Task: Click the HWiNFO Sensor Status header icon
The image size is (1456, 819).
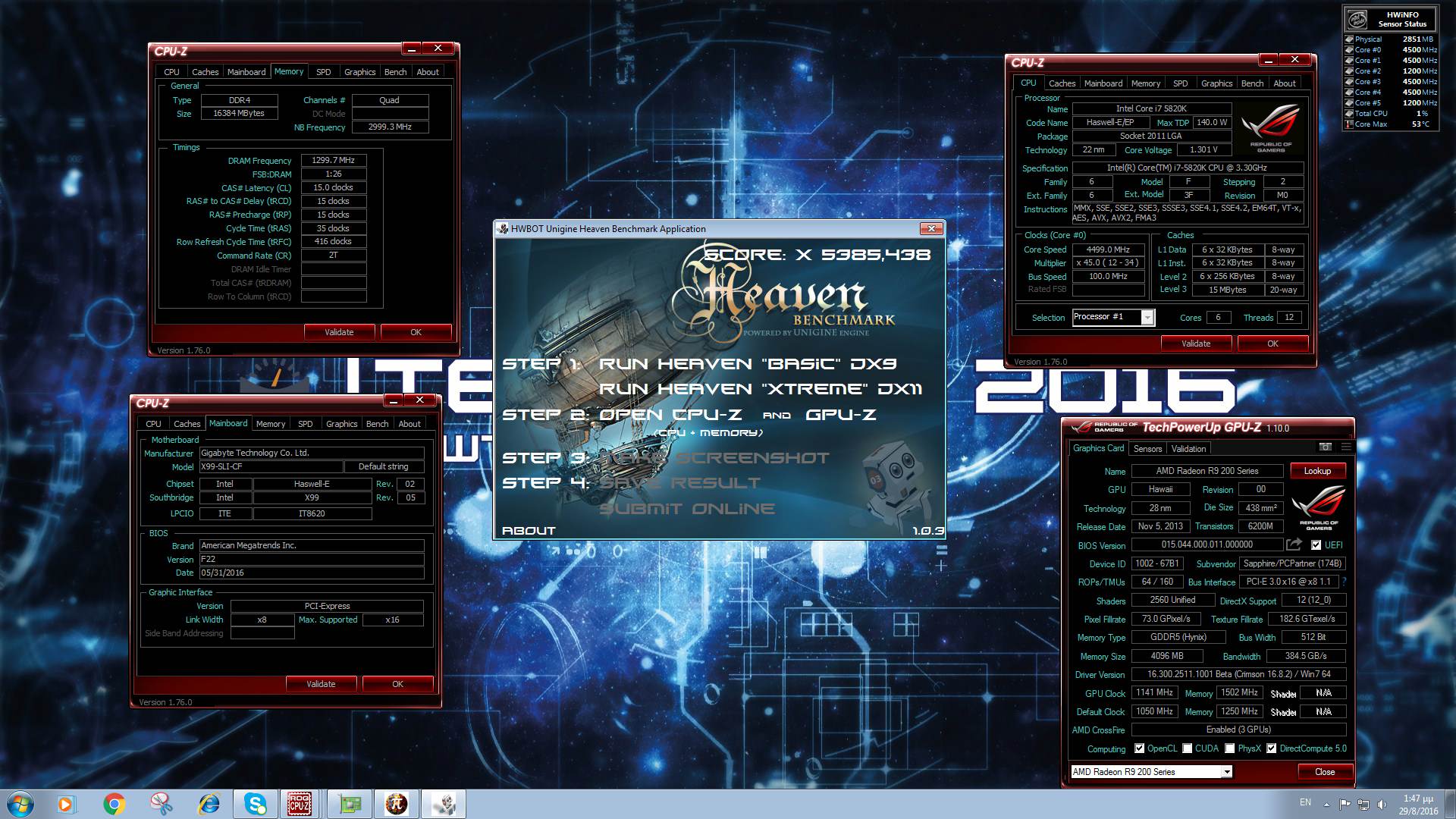Action: pos(1357,19)
